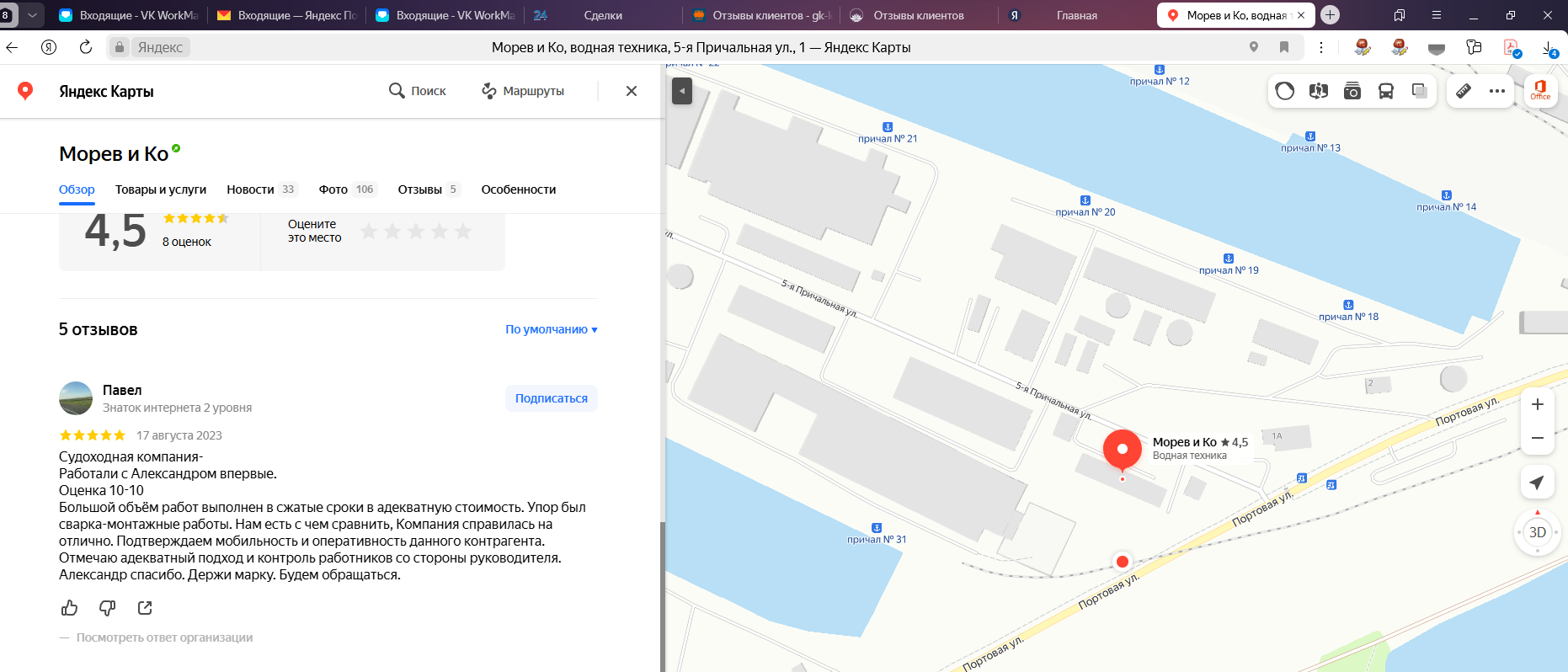This screenshot has height=672, width=1568.
Task: Zoom in the map with plus
Action: click(x=1538, y=404)
